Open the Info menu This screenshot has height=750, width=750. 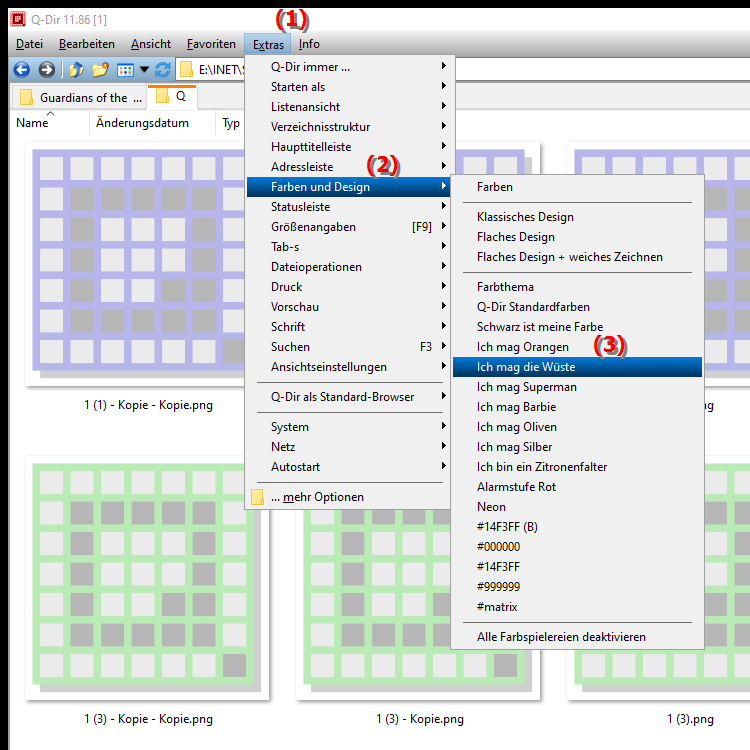tap(309, 44)
